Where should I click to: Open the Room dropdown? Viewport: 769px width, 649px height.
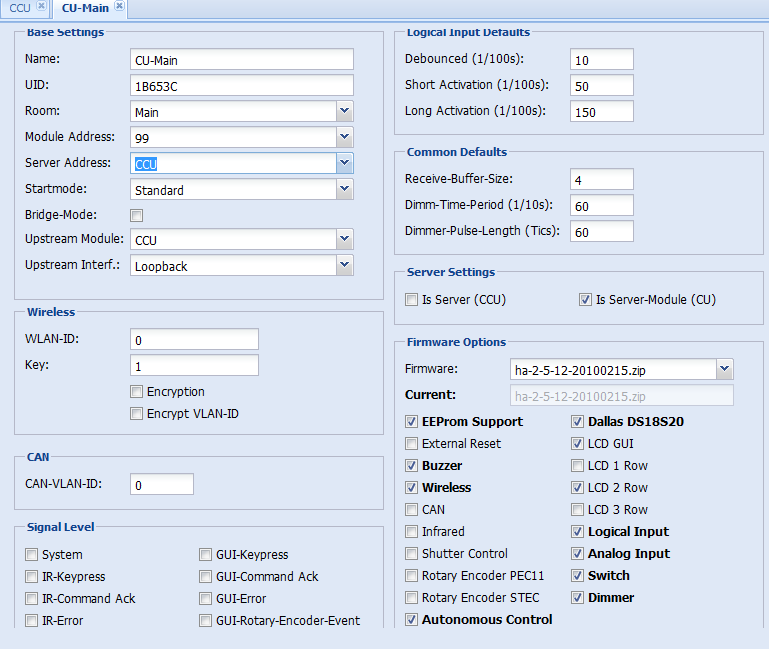click(x=345, y=111)
